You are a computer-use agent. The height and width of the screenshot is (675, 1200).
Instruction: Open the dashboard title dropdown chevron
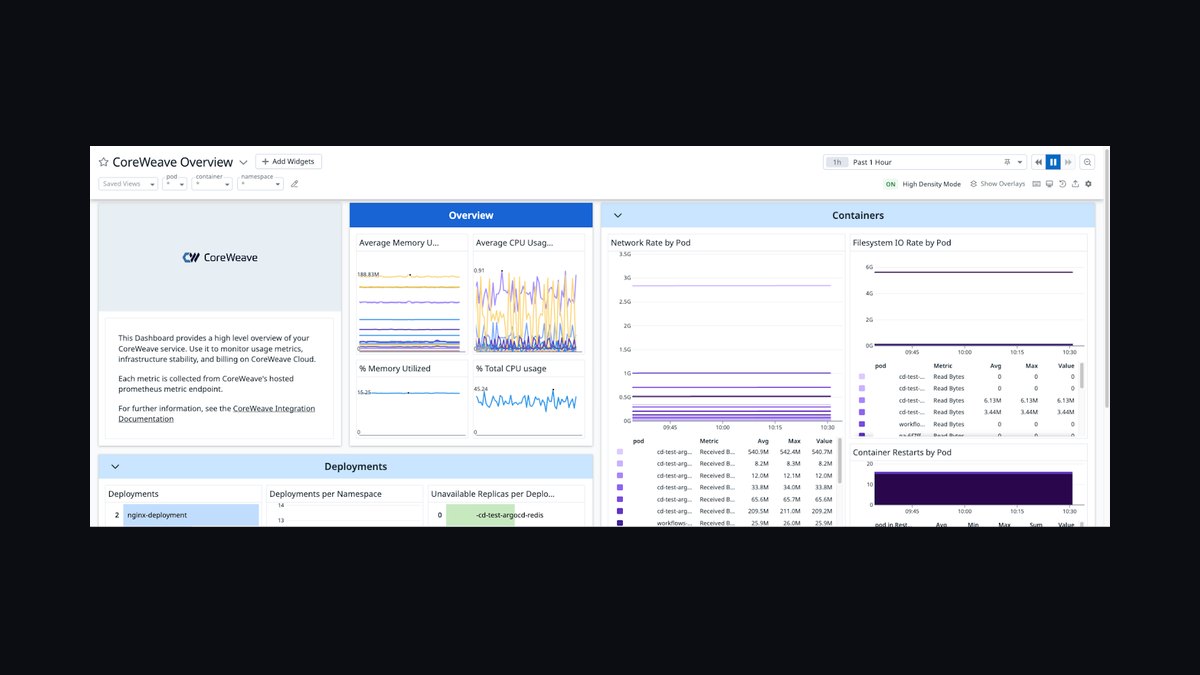click(x=243, y=162)
